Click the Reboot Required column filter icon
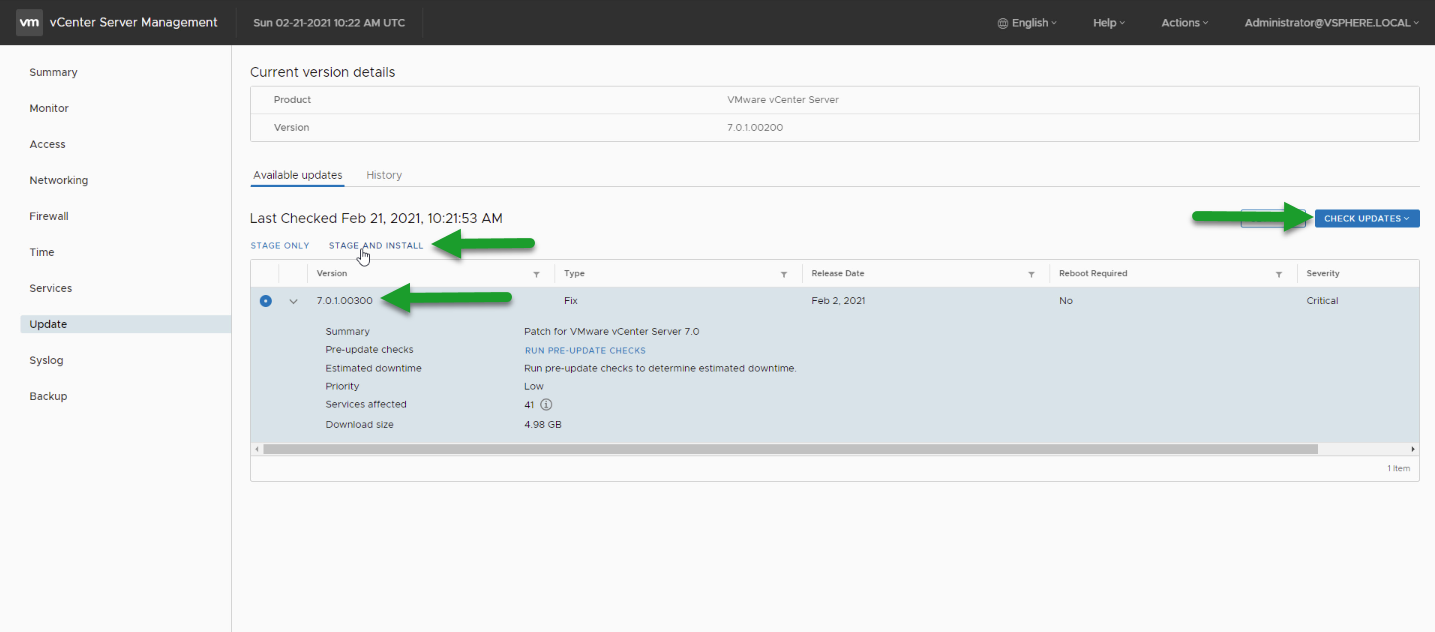1435x632 pixels. [x=1279, y=274]
